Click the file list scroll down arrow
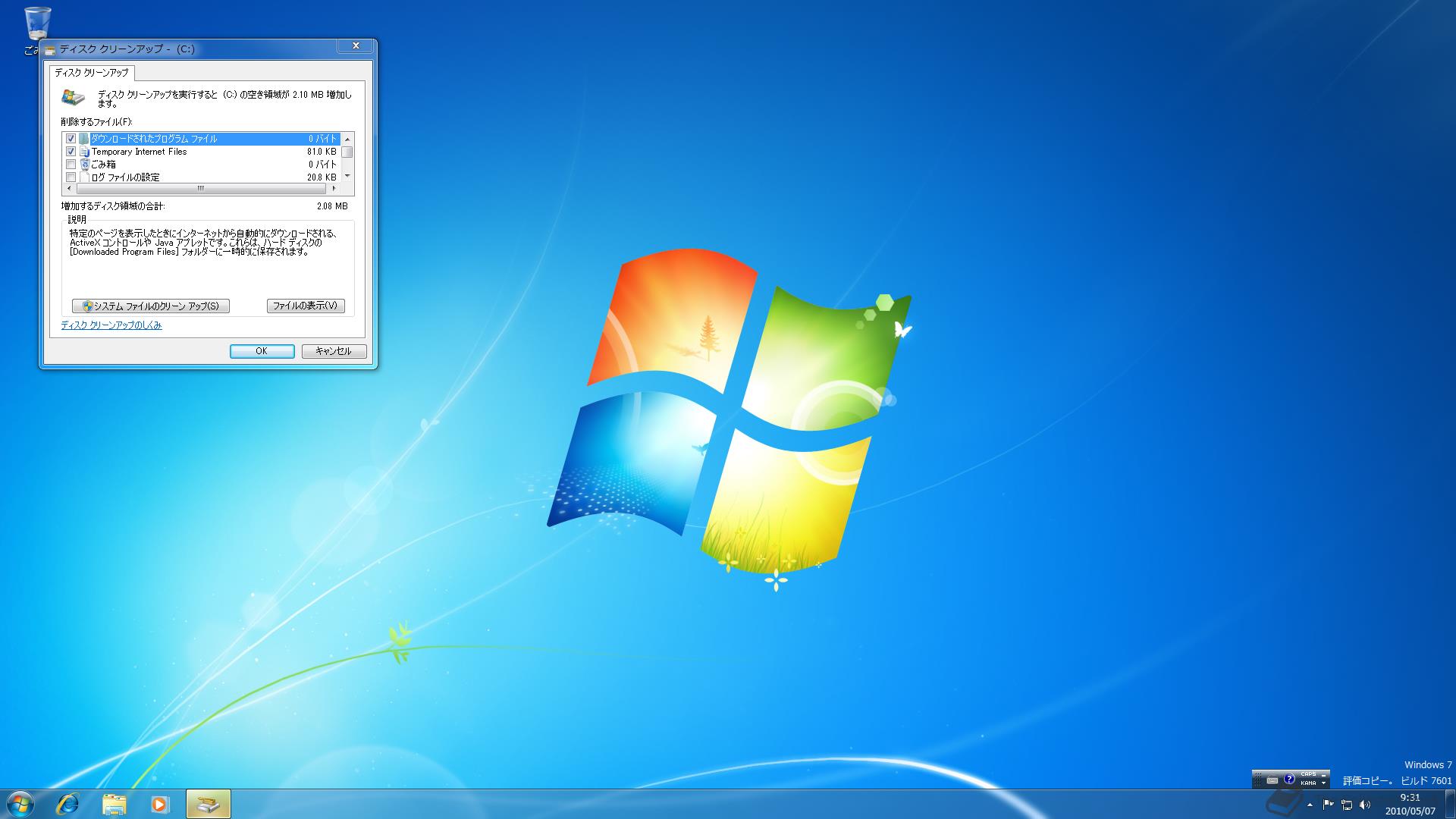This screenshot has width=1456, height=819. click(347, 177)
